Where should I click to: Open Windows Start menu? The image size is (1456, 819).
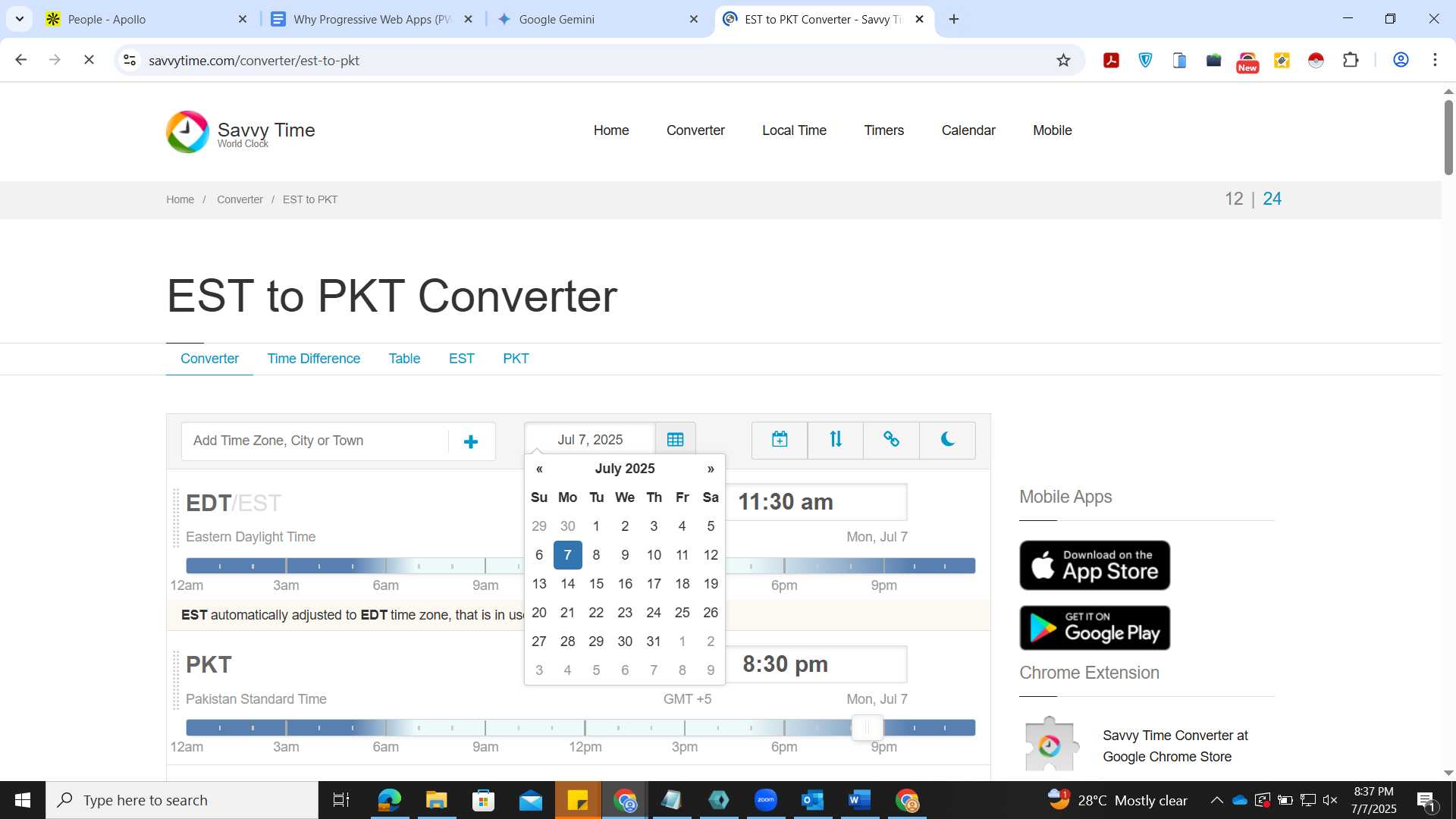click(23, 800)
